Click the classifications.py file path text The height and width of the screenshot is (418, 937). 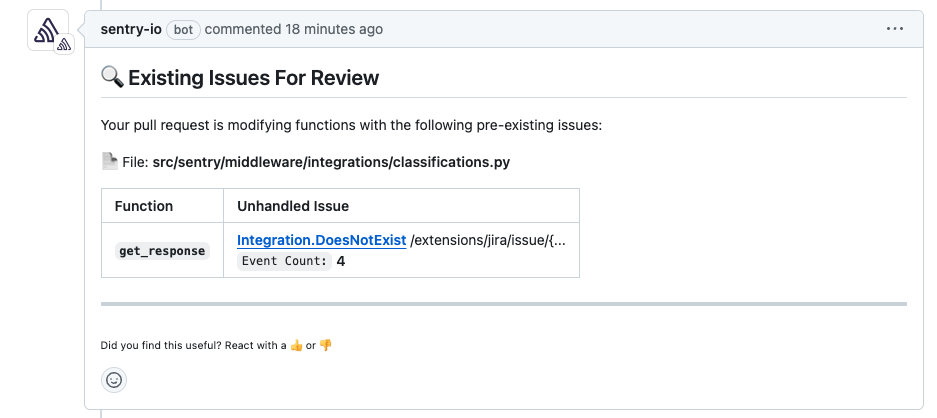pos(331,161)
